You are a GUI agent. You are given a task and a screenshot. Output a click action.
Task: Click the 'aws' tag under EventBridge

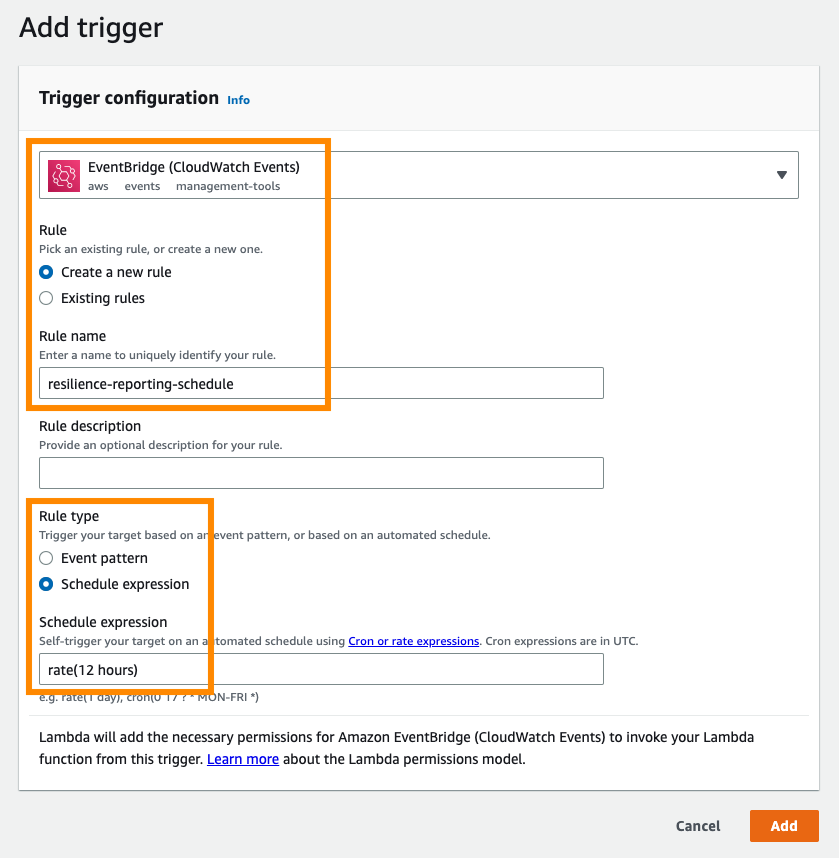tap(98, 186)
